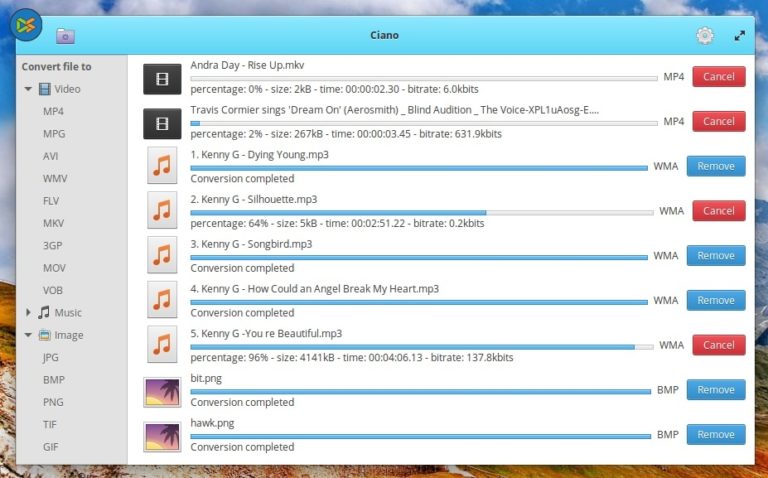Remove the Kenny G - Dying Young item
This screenshot has height=478, width=768.
coord(715,166)
